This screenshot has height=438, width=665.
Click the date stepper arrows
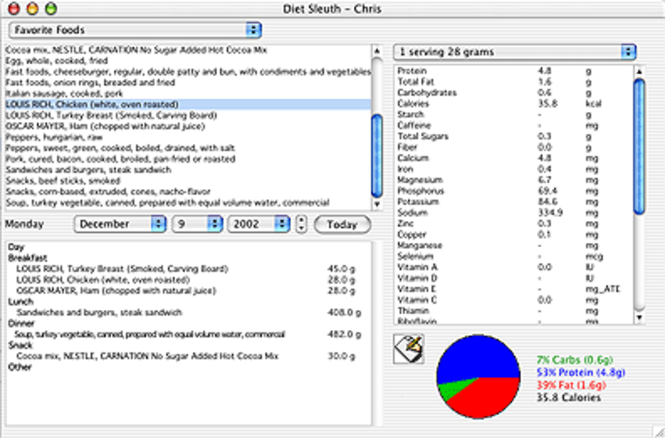point(301,224)
